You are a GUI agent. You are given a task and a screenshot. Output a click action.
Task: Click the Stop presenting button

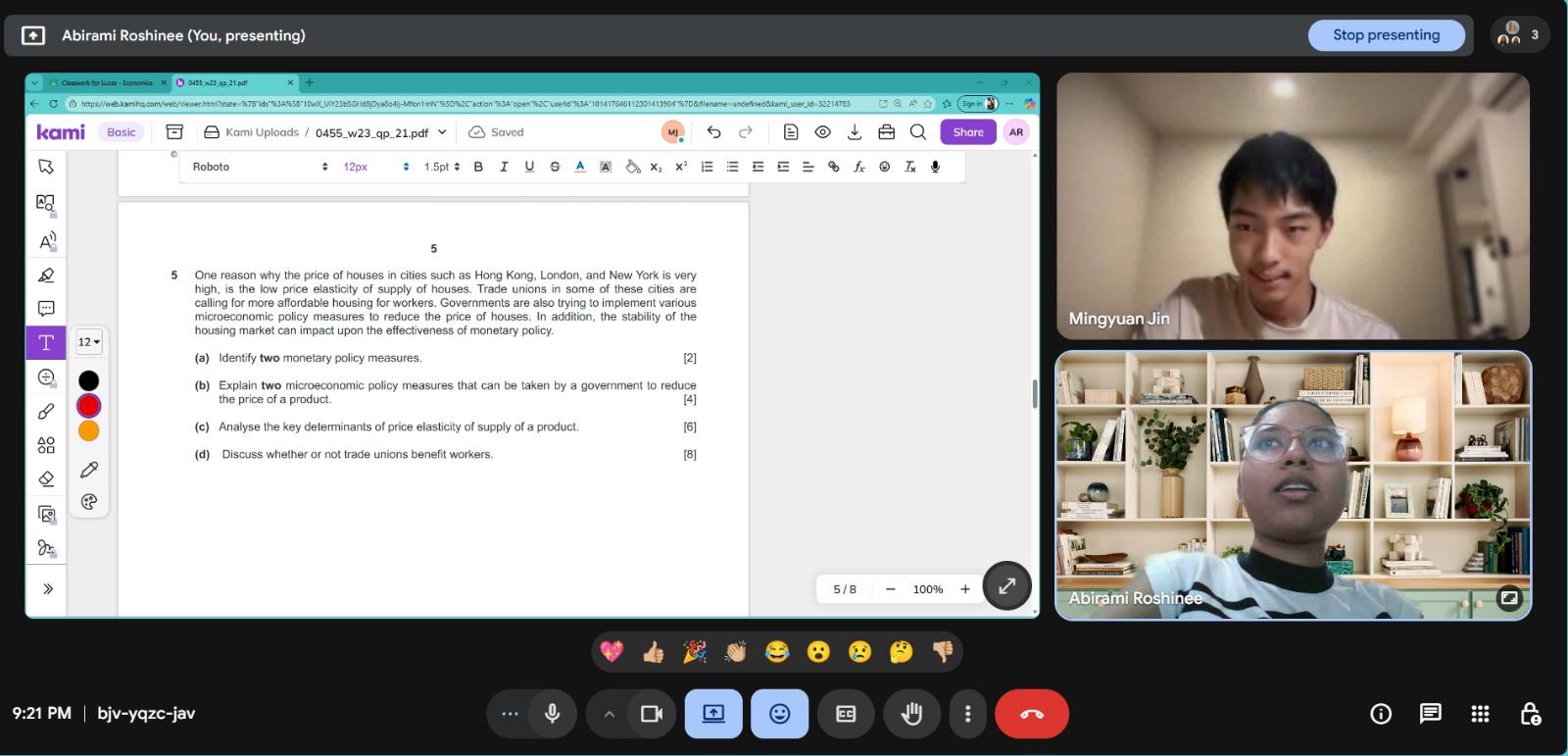[x=1386, y=35]
